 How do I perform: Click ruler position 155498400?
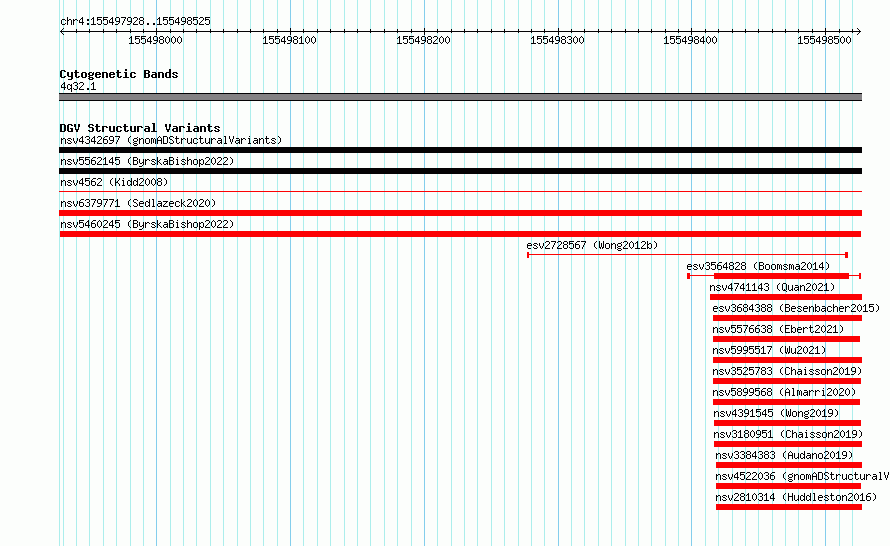click(x=690, y=40)
